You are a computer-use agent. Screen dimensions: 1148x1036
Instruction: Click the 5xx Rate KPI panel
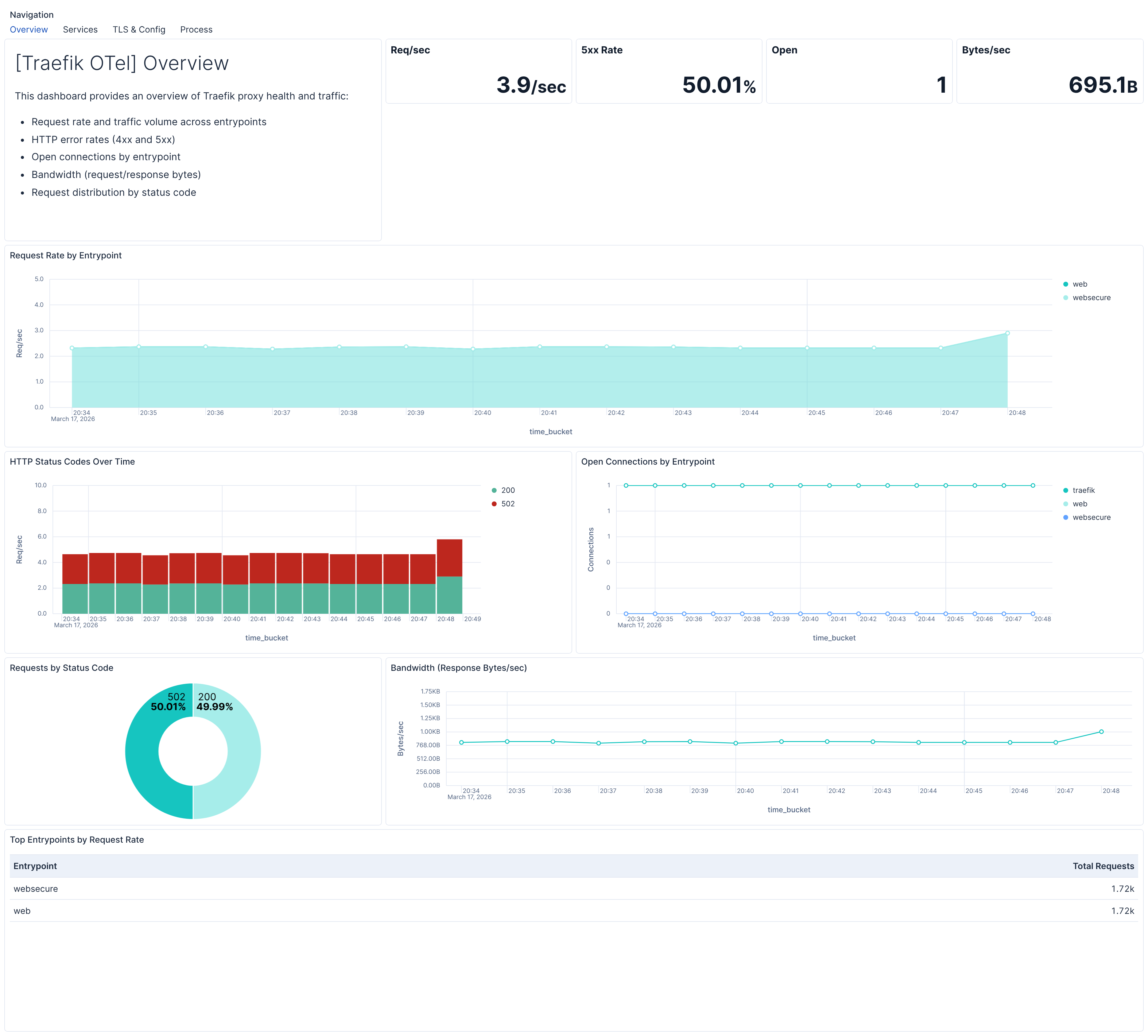pos(669,71)
